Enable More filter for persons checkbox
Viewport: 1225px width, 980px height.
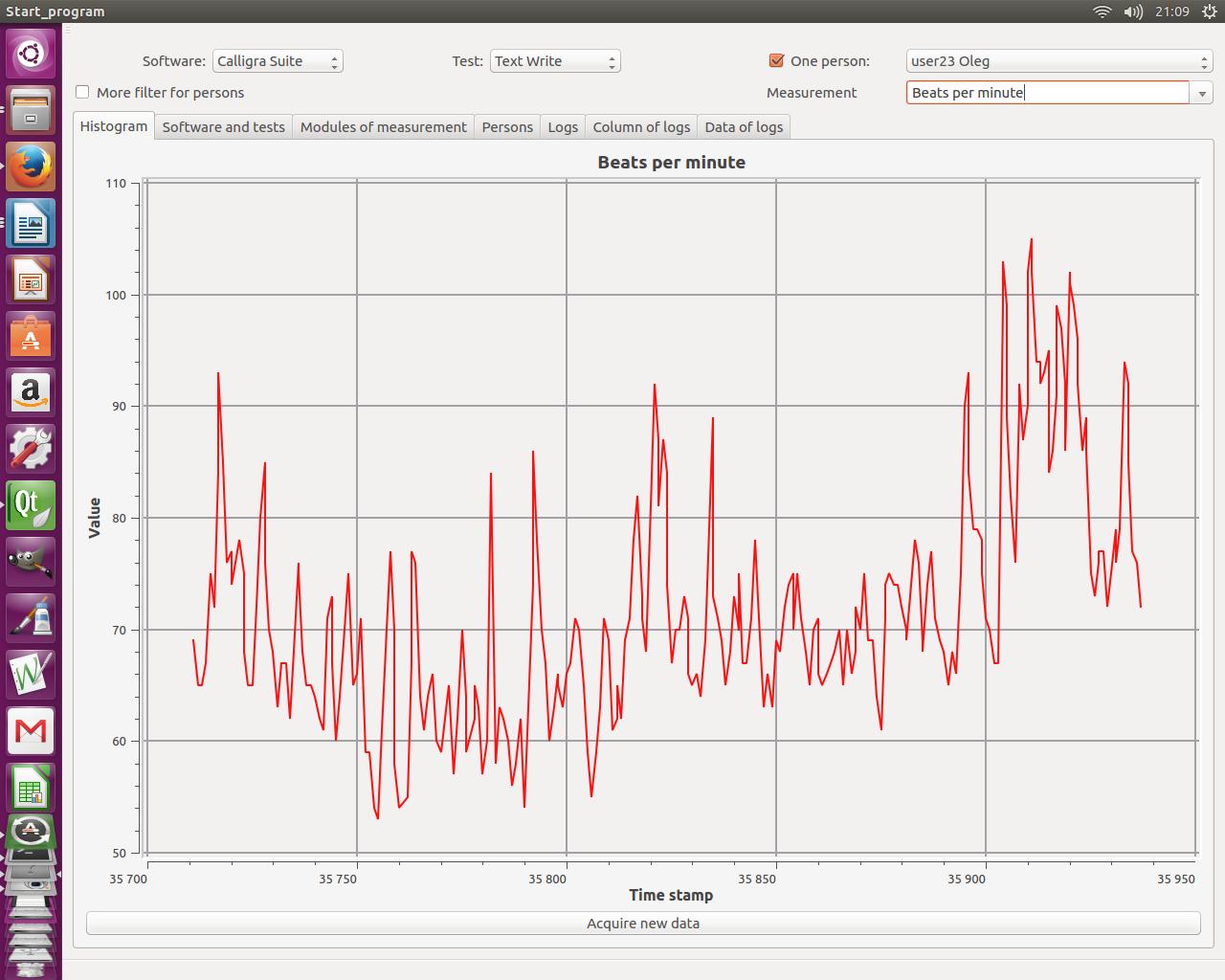click(x=82, y=92)
